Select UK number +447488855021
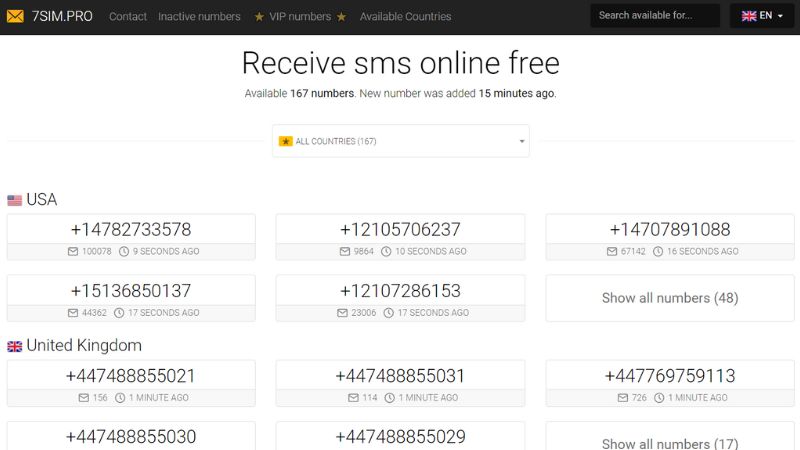 point(131,376)
